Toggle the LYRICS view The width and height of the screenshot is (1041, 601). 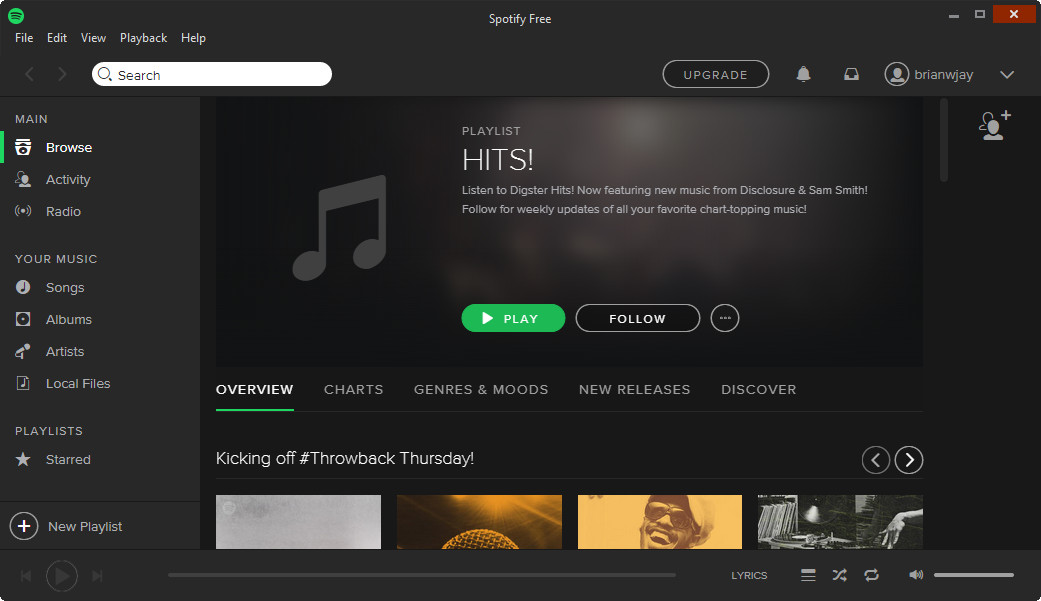749,576
